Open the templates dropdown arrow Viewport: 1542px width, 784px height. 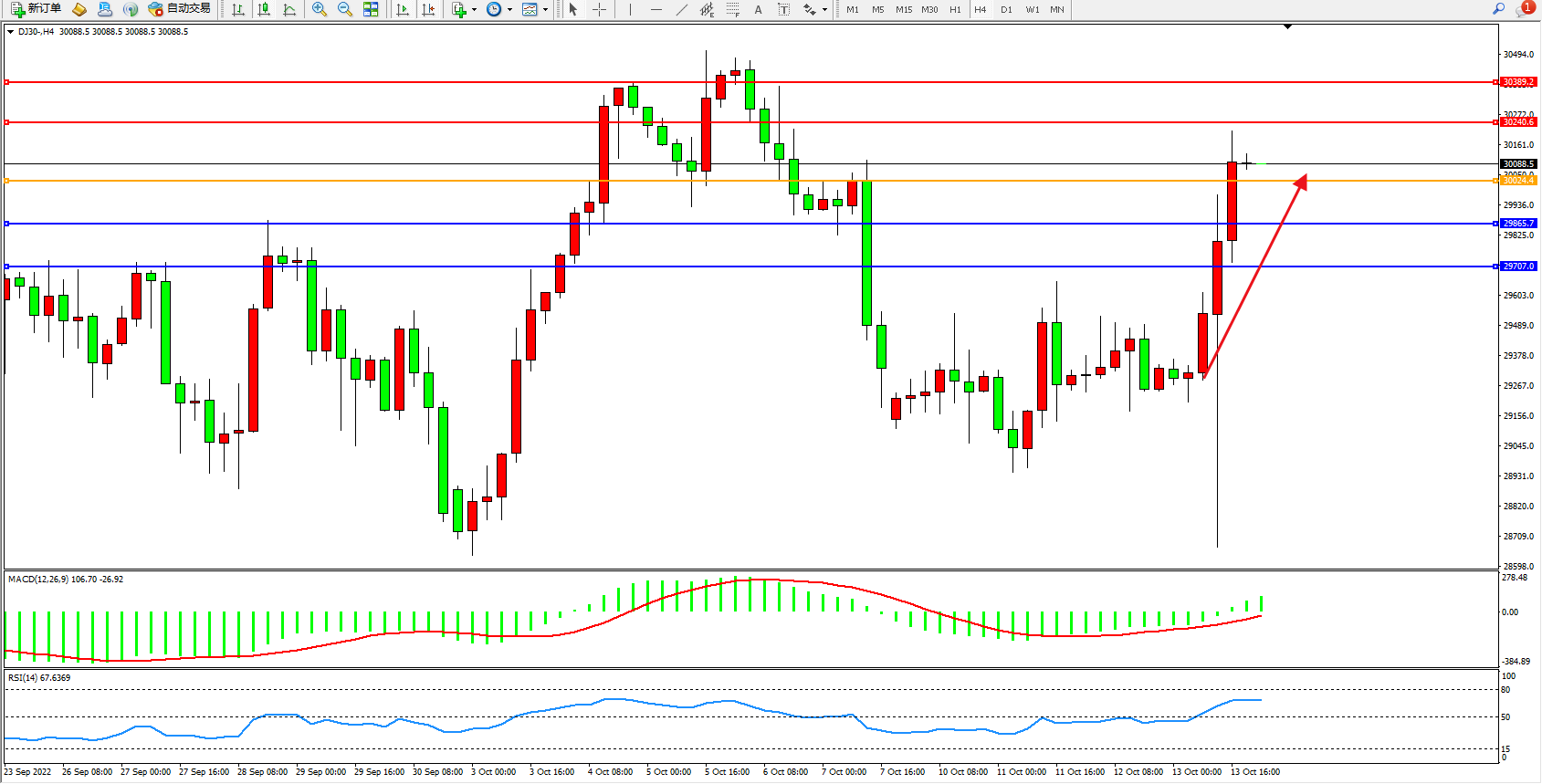[x=545, y=10]
